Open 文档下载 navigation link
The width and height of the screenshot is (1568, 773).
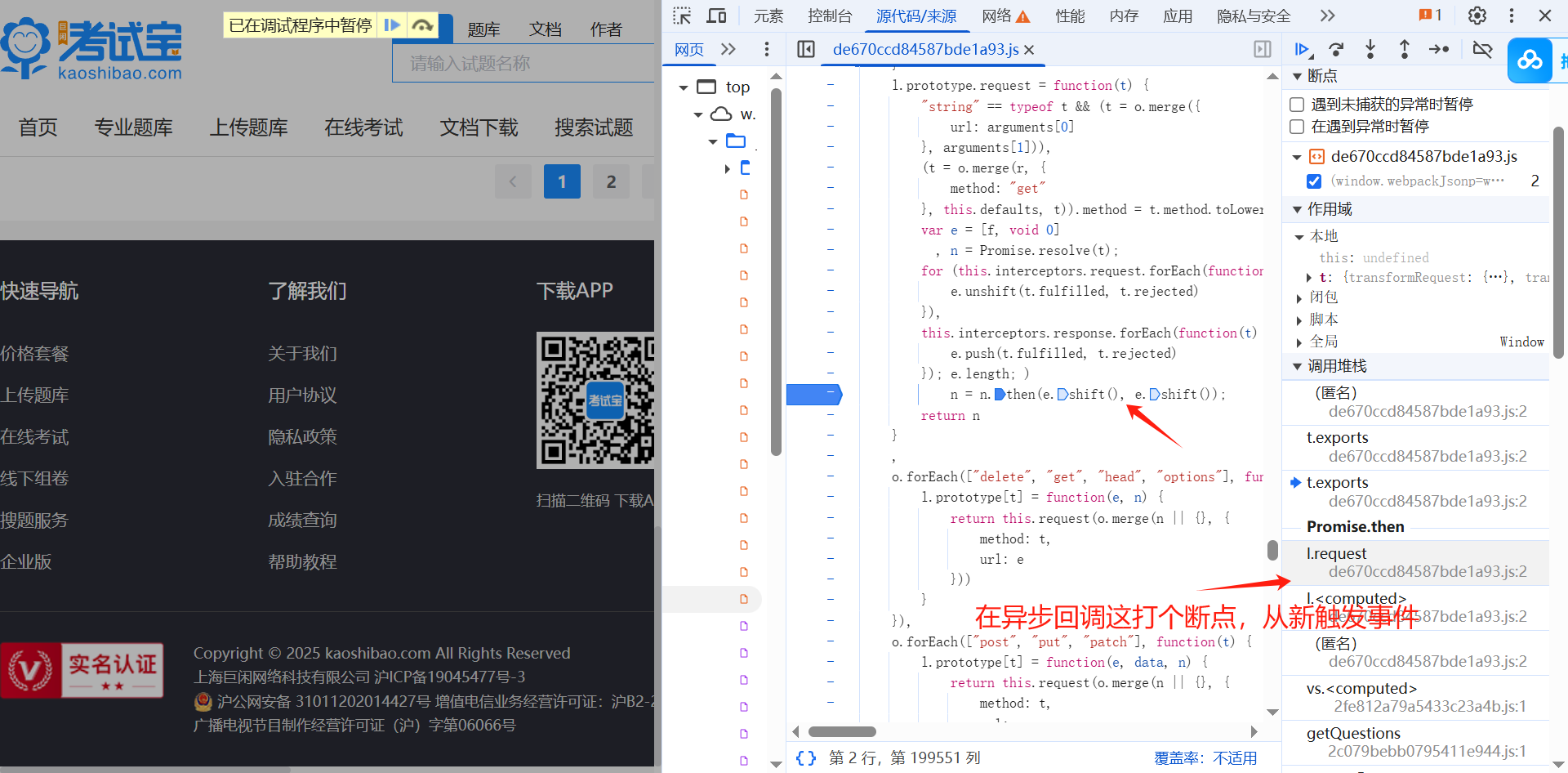(479, 127)
